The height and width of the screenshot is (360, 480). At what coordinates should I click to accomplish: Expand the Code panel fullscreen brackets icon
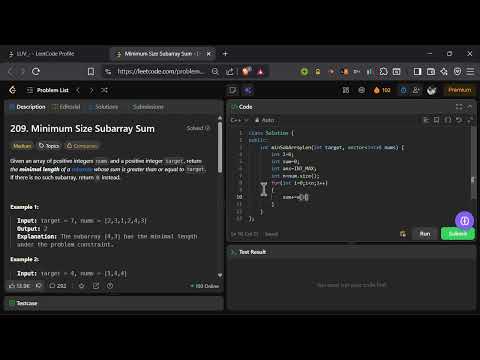point(459,107)
